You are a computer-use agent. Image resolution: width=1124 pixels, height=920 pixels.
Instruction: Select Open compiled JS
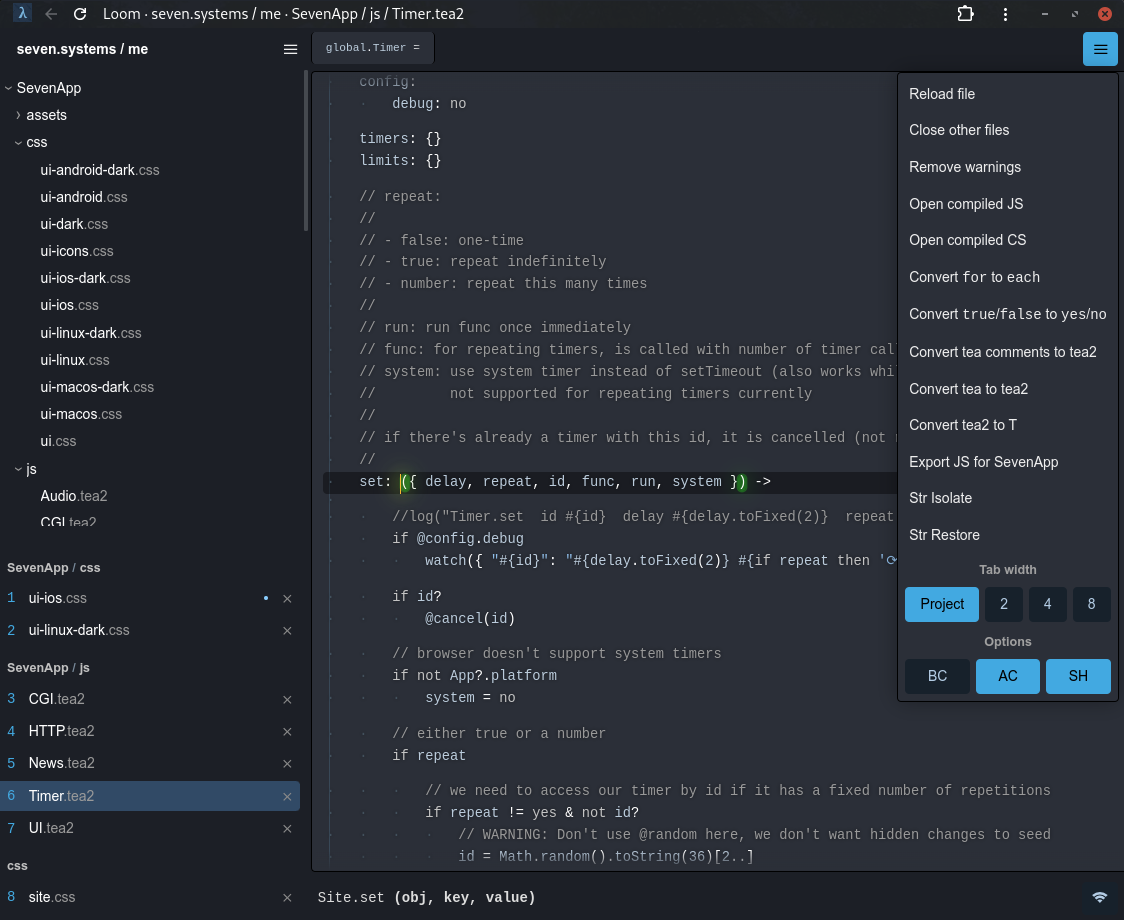tap(1007, 204)
